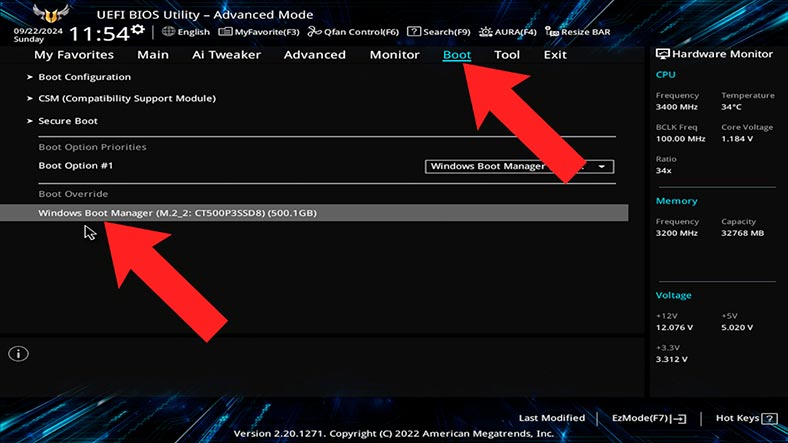The height and width of the screenshot is (443, 788).
Task: Click memory frequency 3200 MHz
Action: point(676,233)
